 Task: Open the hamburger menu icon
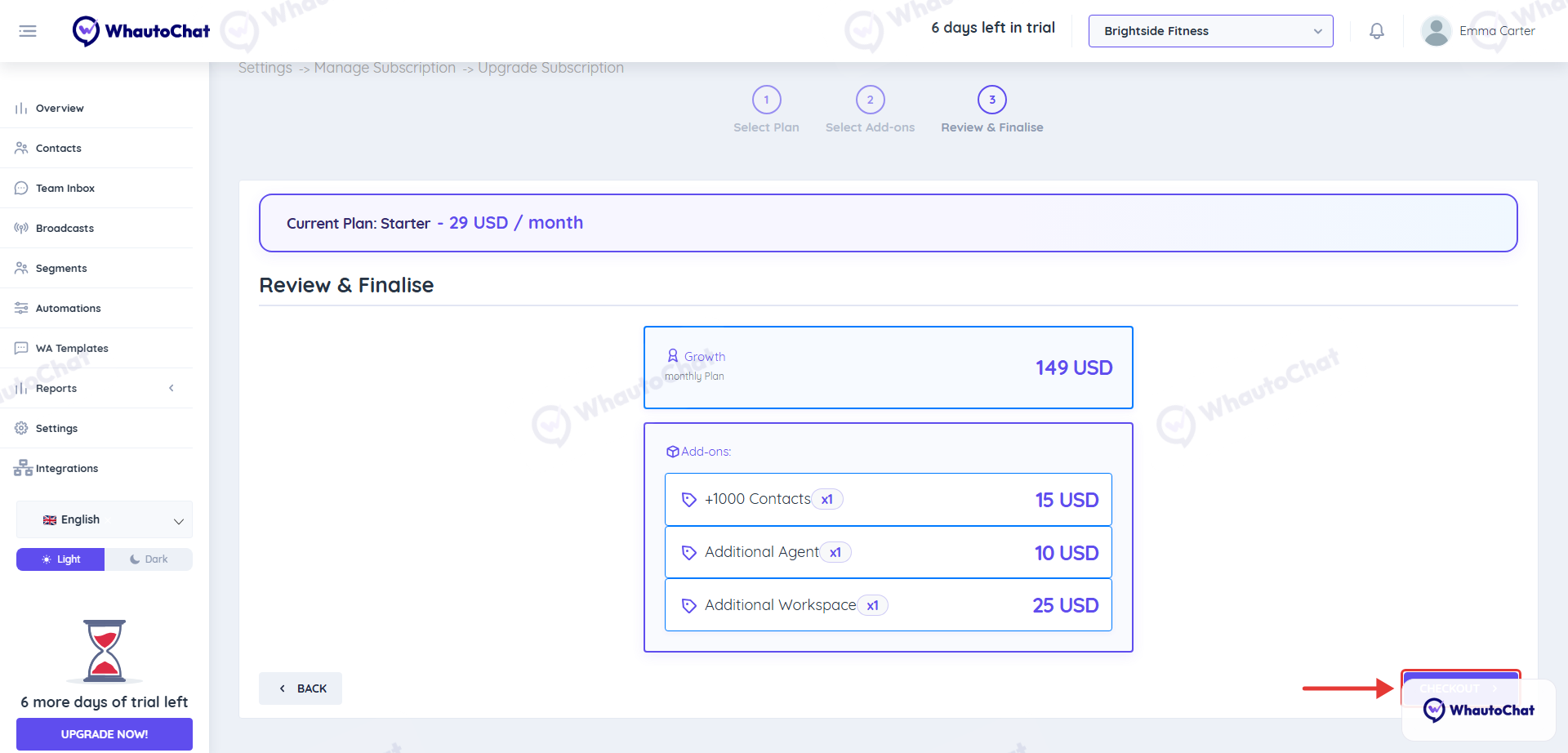click(x=28, y=31)
